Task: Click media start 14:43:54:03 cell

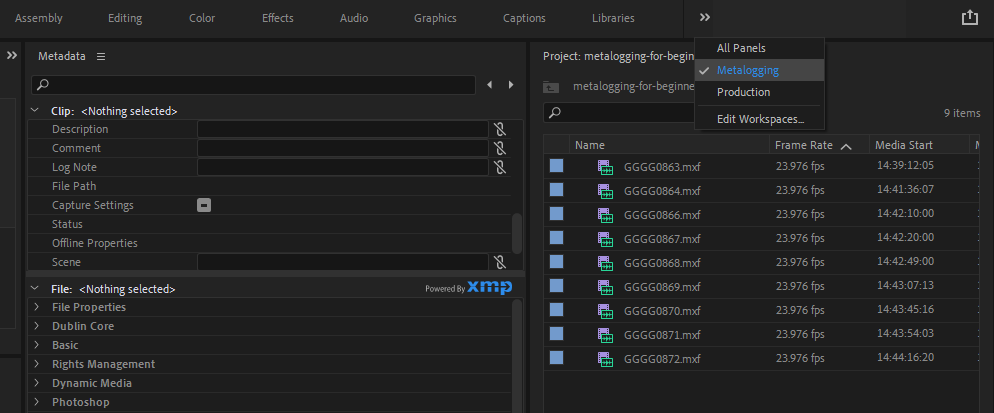Action: (x=905, y=334)
